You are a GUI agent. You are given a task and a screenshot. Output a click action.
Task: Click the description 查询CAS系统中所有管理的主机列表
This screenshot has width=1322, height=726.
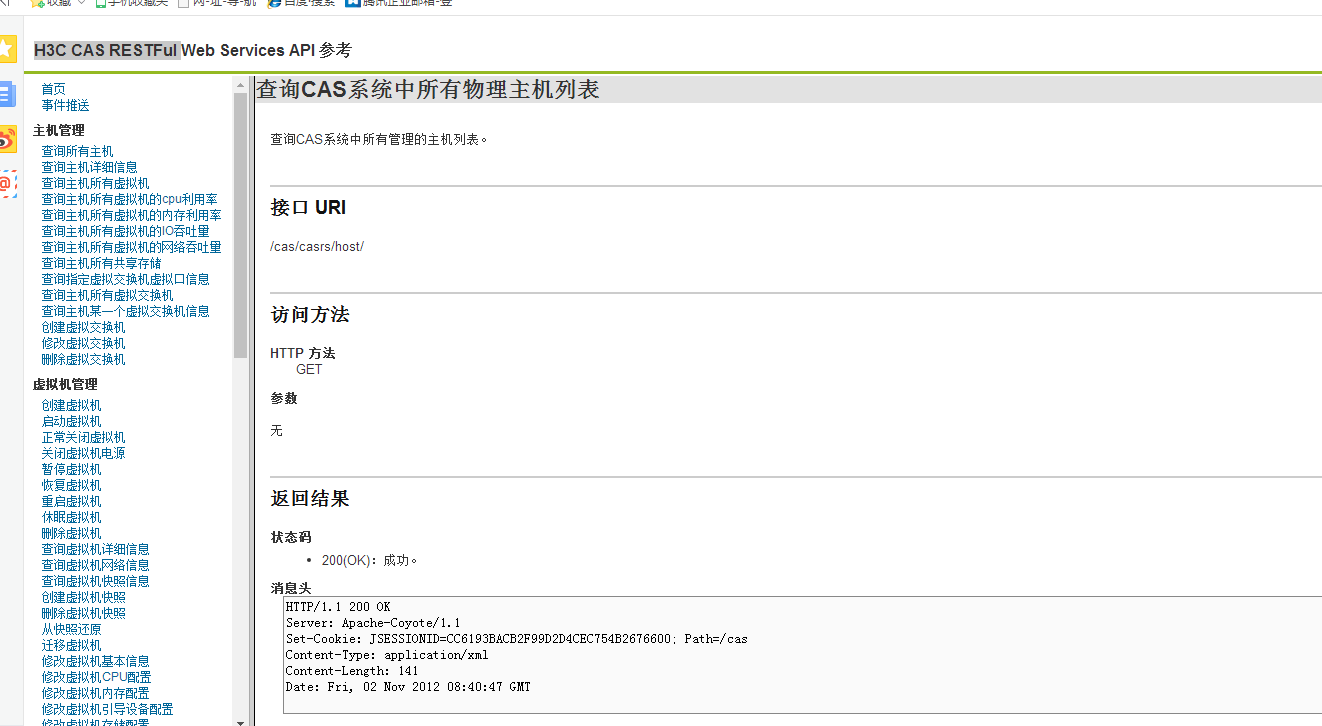point(379,139)
